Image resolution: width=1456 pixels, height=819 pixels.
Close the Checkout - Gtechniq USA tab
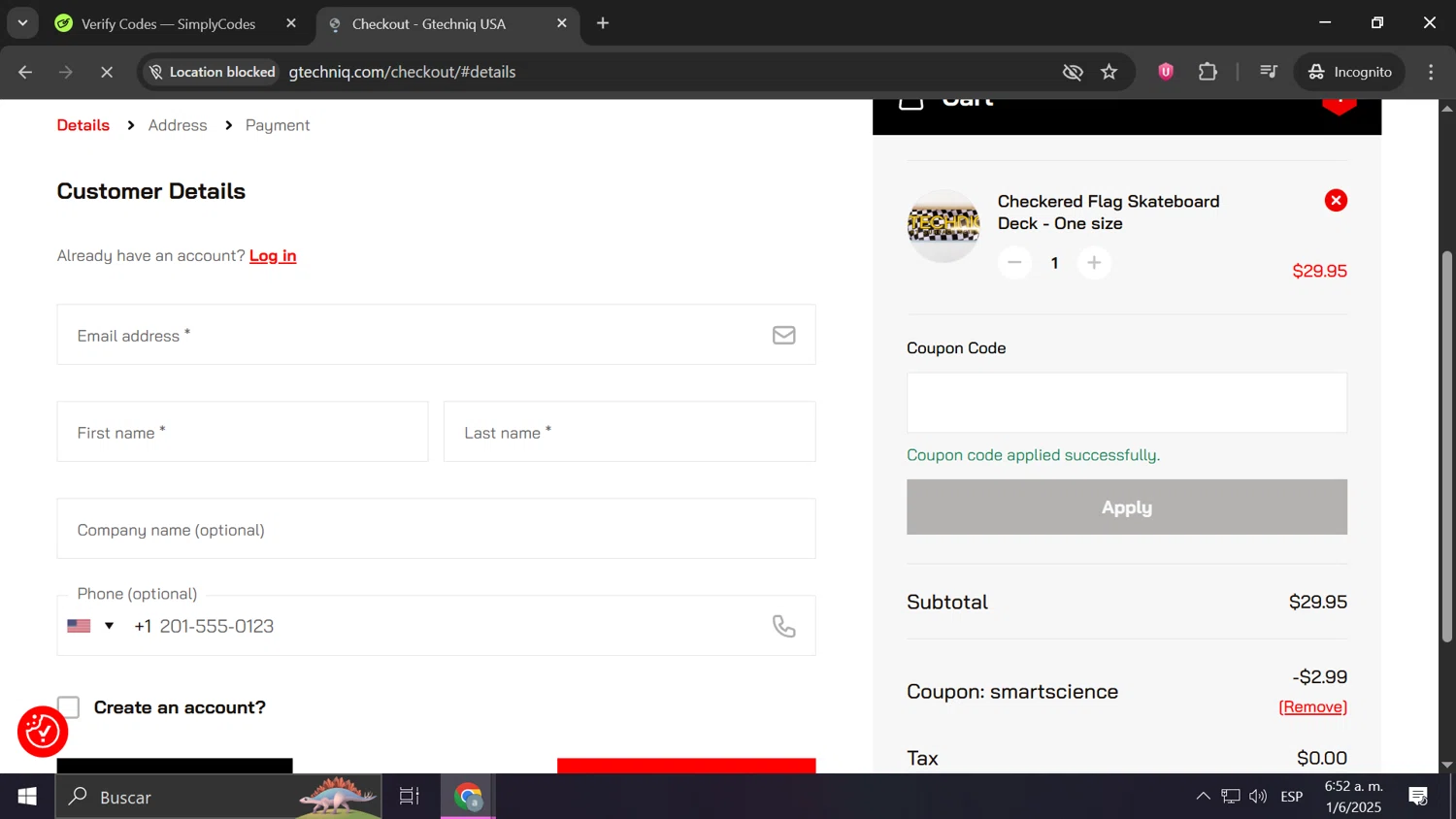[x=562, y=23]
